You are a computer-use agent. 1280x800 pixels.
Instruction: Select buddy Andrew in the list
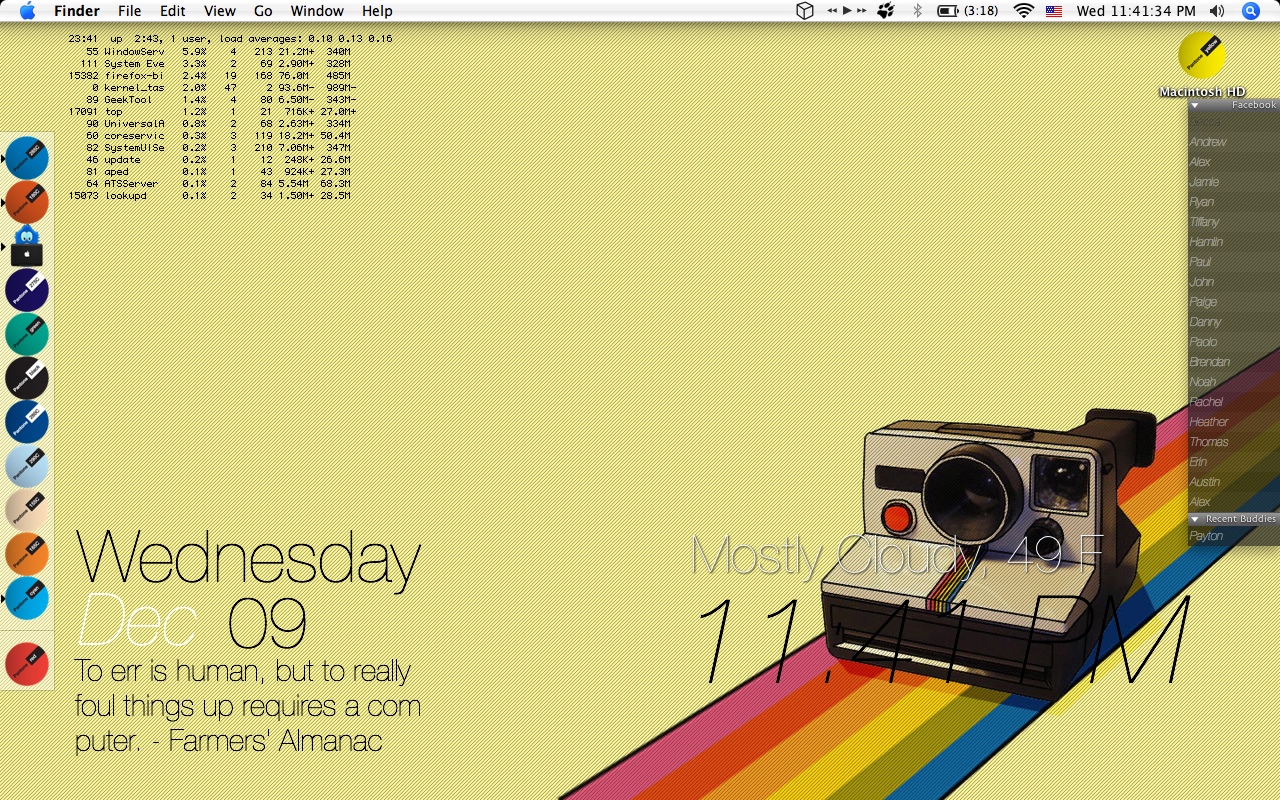pos(1234,142)
